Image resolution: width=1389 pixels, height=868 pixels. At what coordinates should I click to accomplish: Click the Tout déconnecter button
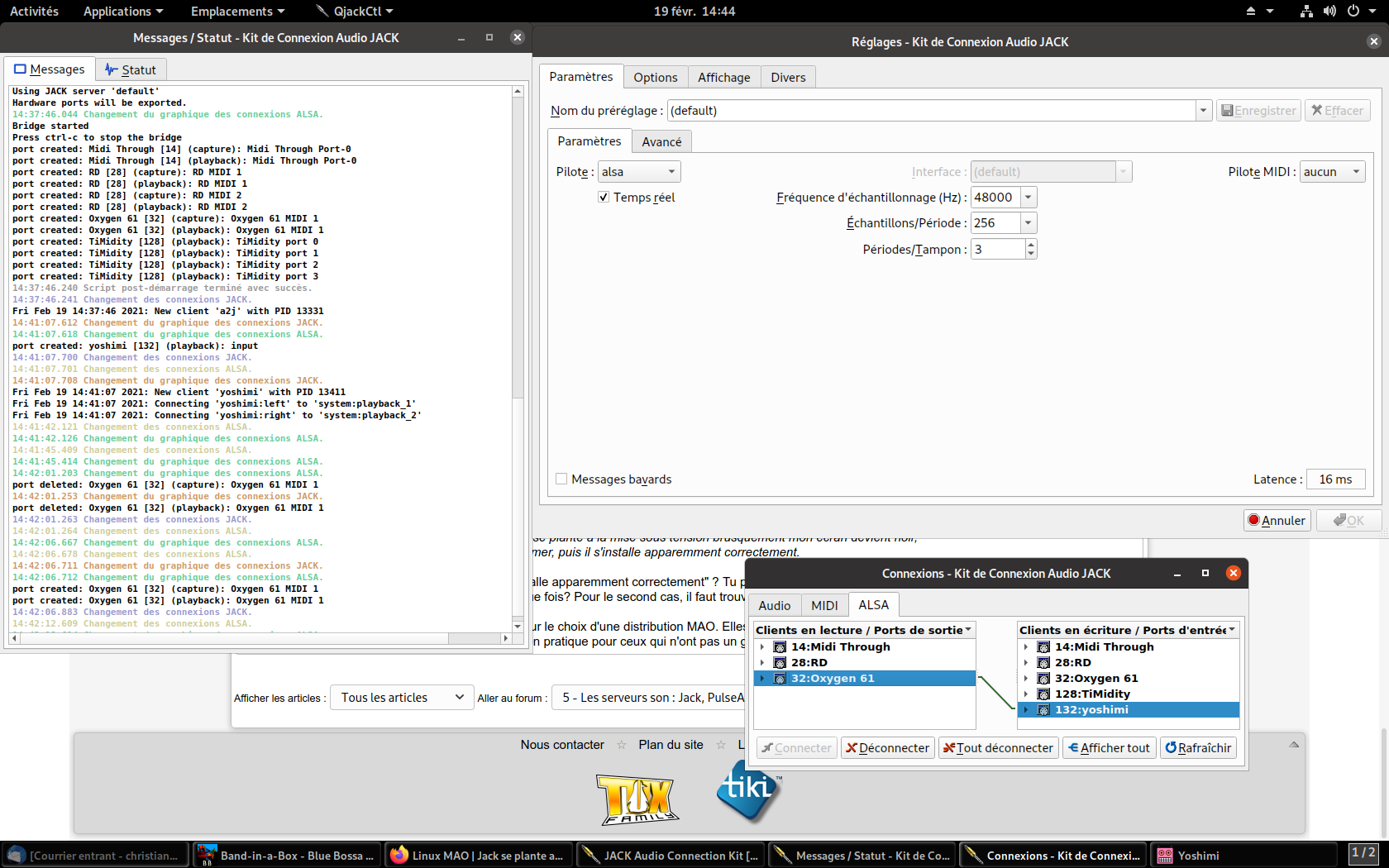(998, 748)
